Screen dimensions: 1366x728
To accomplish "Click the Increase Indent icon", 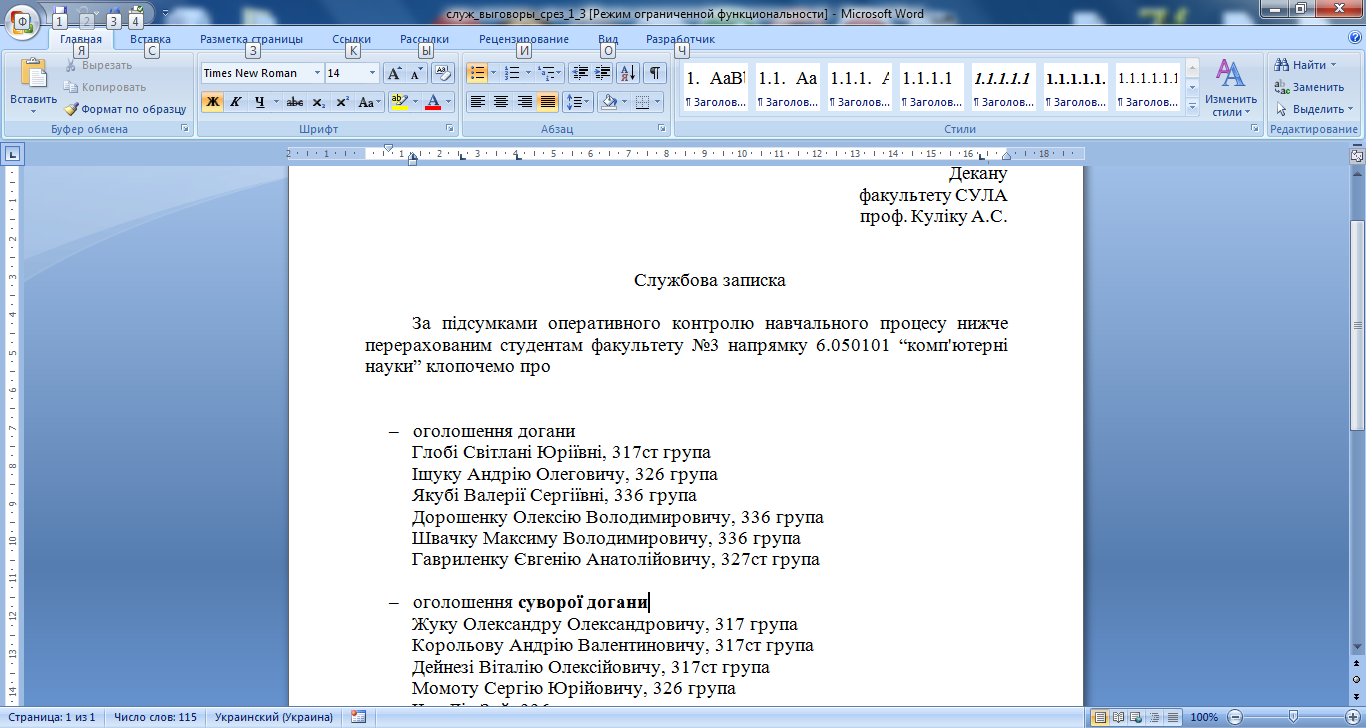I will pos(602,73).
